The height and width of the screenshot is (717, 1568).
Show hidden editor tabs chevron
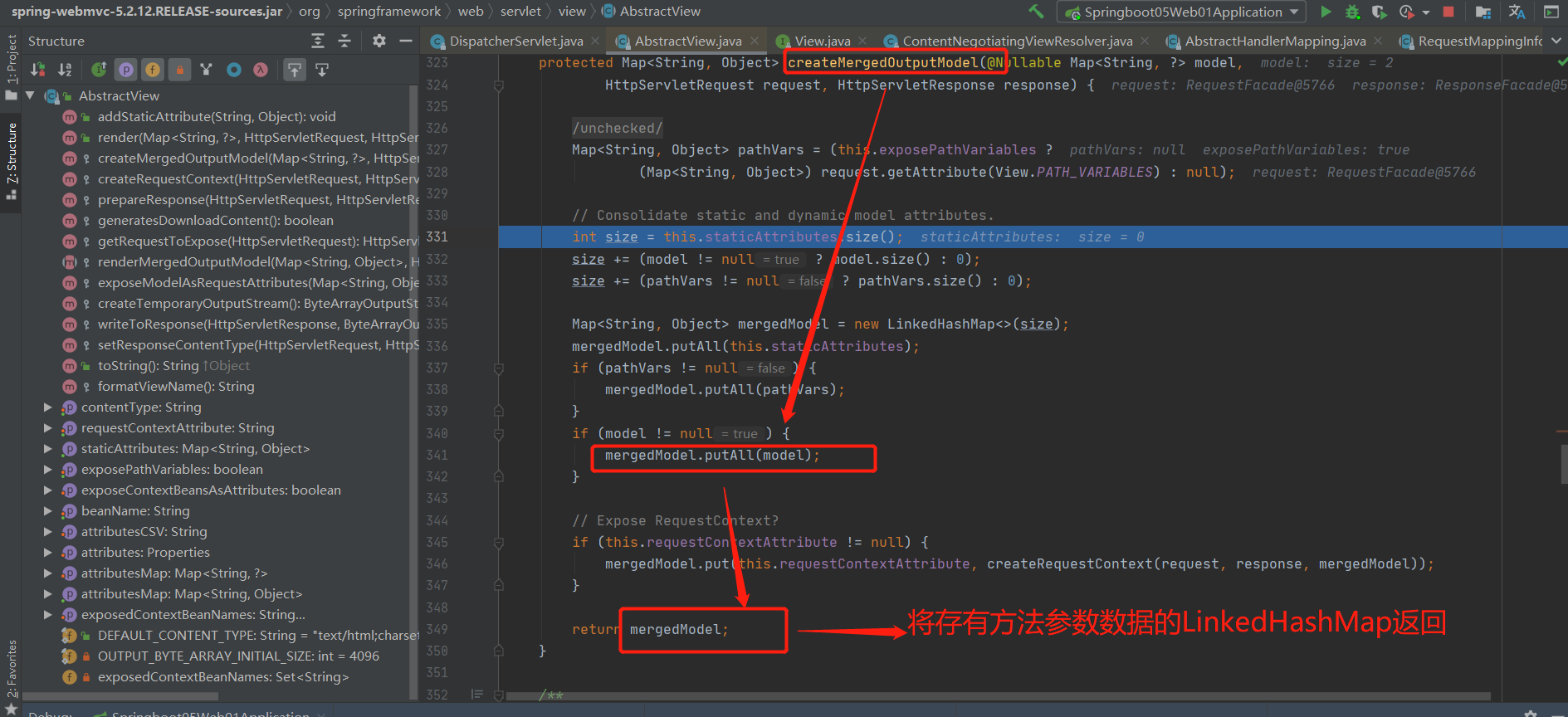tap(1556, 41)
